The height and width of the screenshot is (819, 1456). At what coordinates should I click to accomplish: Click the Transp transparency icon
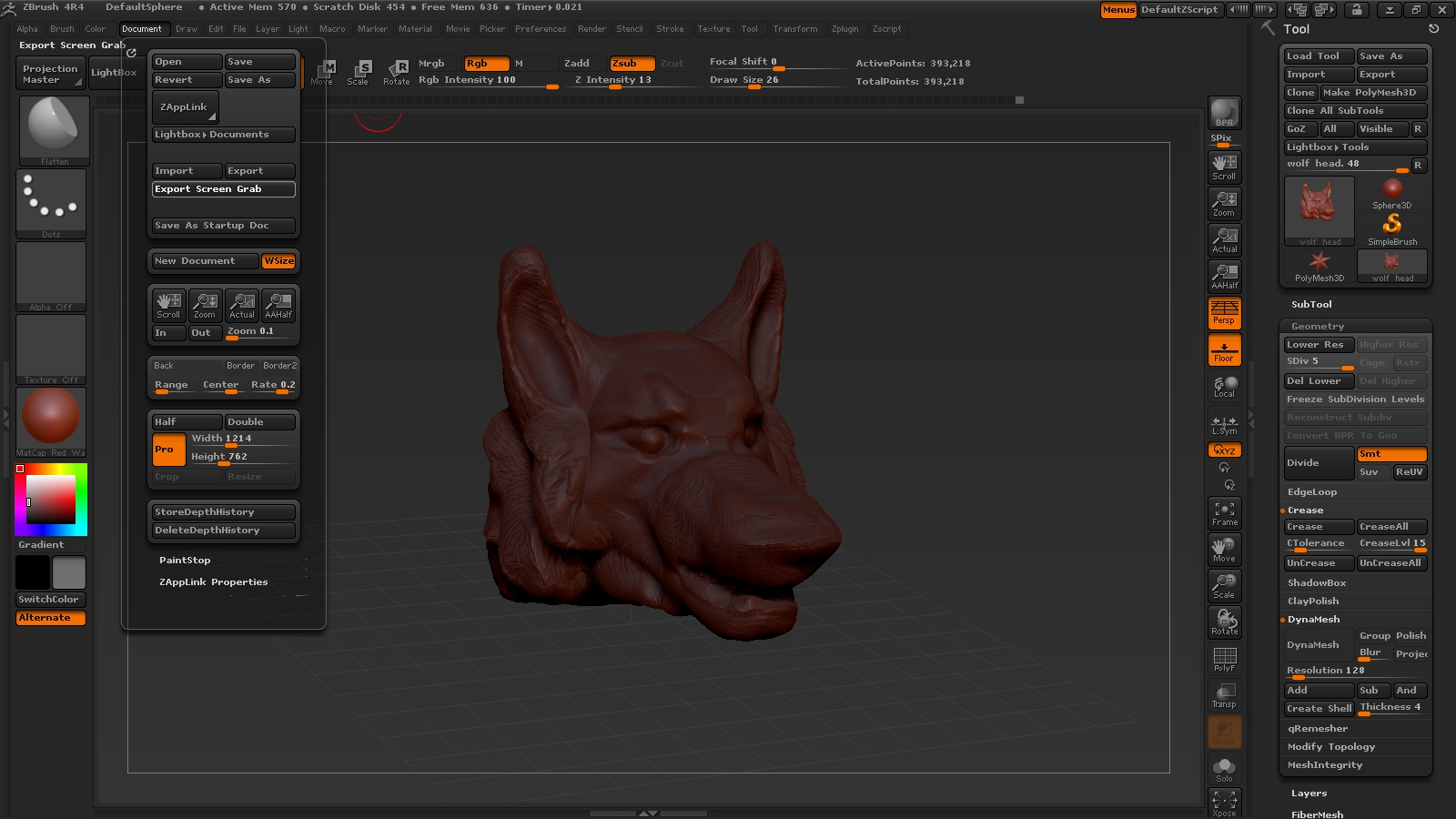[x=1224, y=695]
